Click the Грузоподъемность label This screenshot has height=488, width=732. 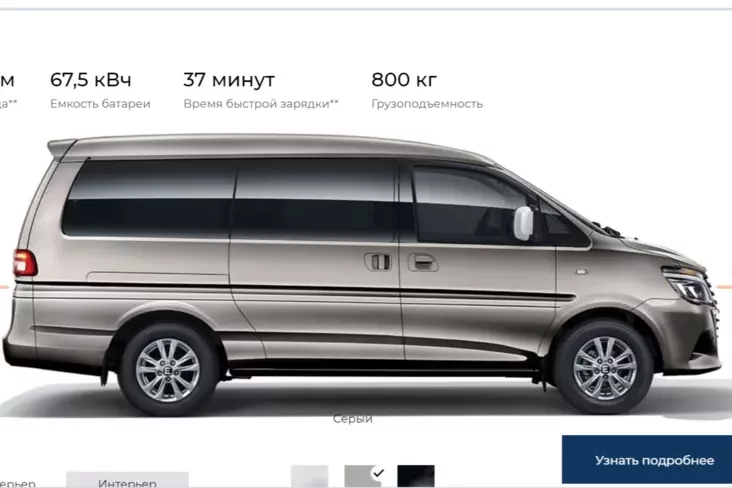click(x=427, y=104)
